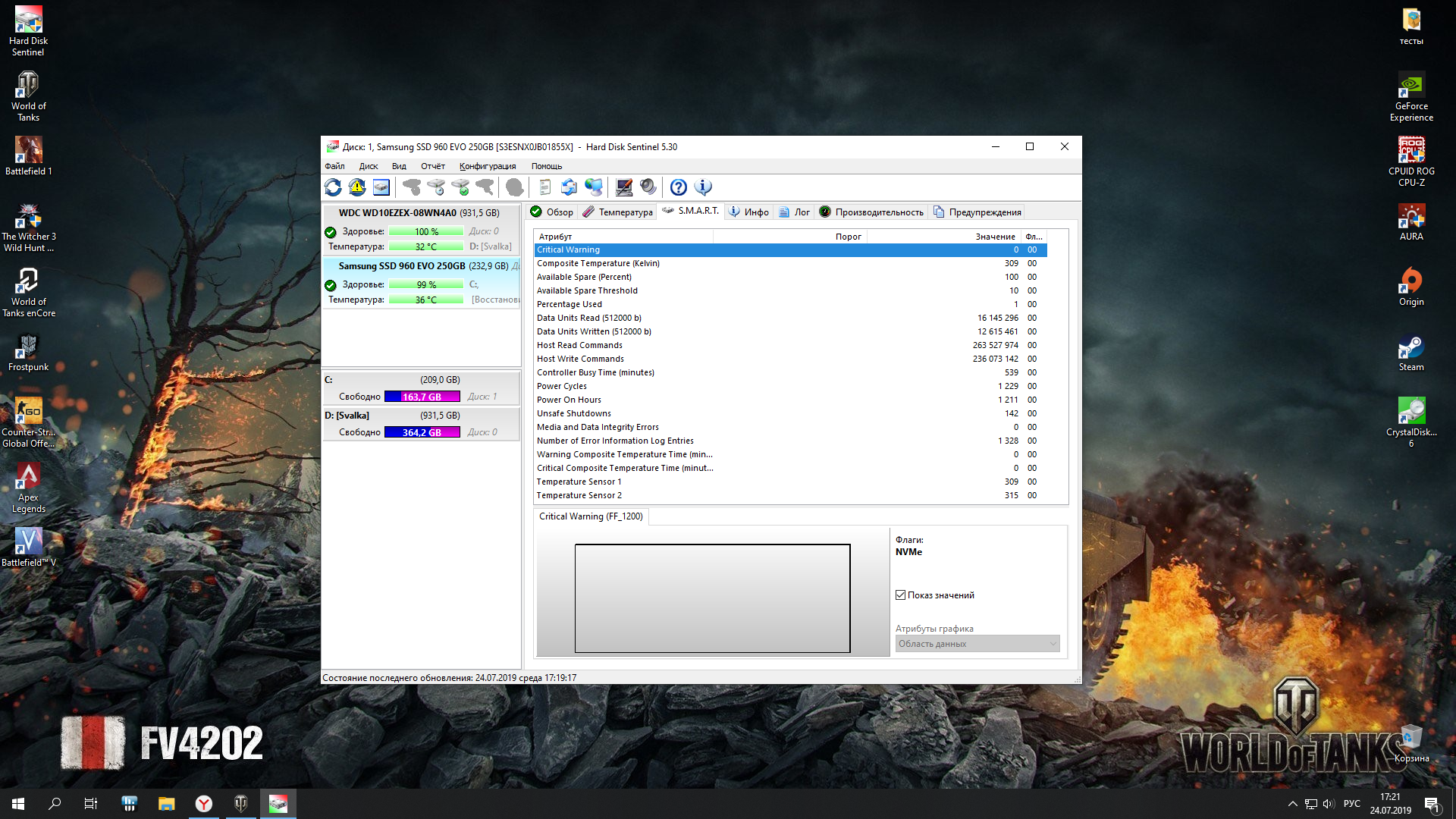Click the refresh with warning triangle icon

(x=357, y=187)
